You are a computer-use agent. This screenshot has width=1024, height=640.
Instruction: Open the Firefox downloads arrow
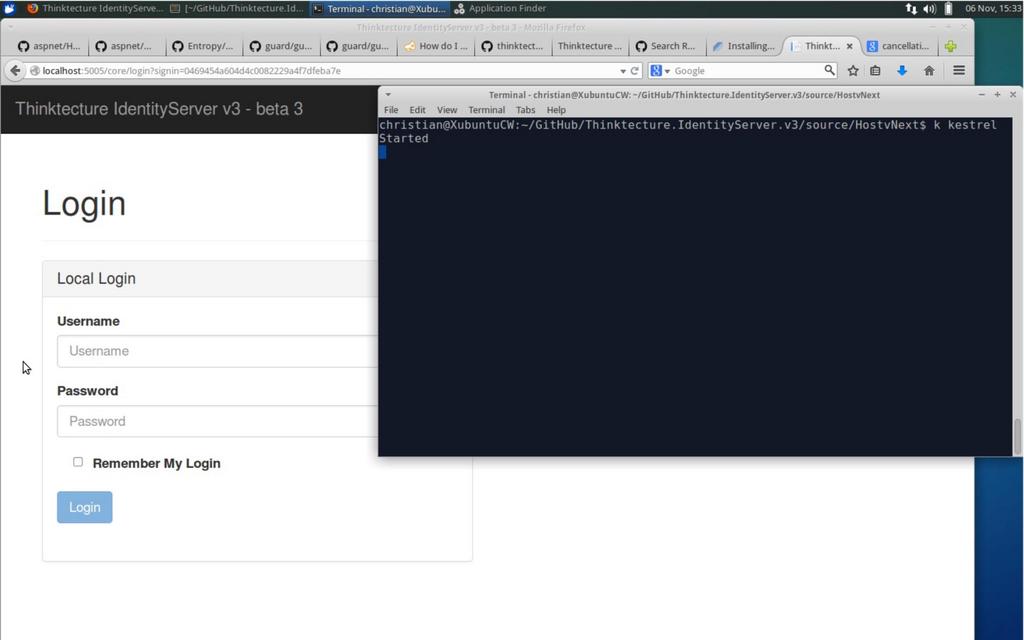[x=902, y=71]
